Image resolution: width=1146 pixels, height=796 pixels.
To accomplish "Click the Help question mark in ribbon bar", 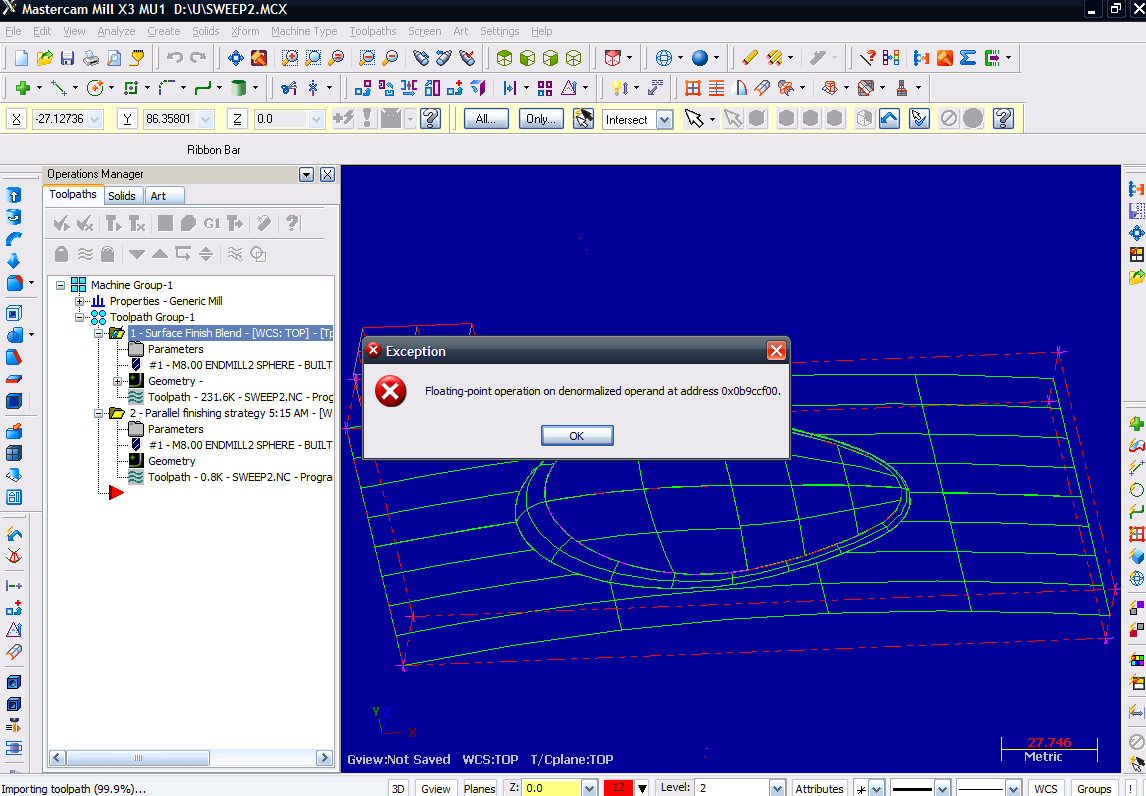I will click(x=430, y=118).
